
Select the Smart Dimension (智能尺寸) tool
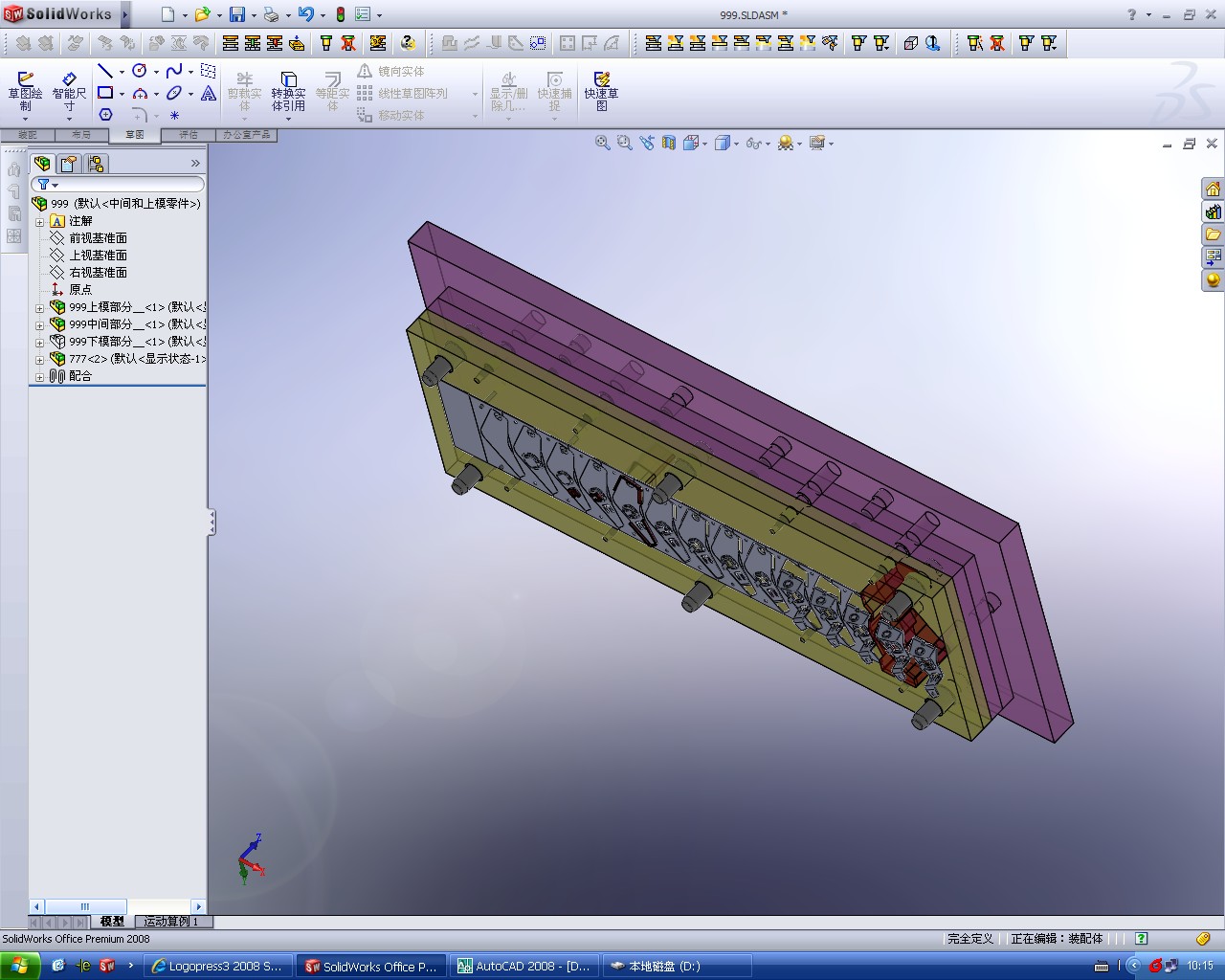69,92
